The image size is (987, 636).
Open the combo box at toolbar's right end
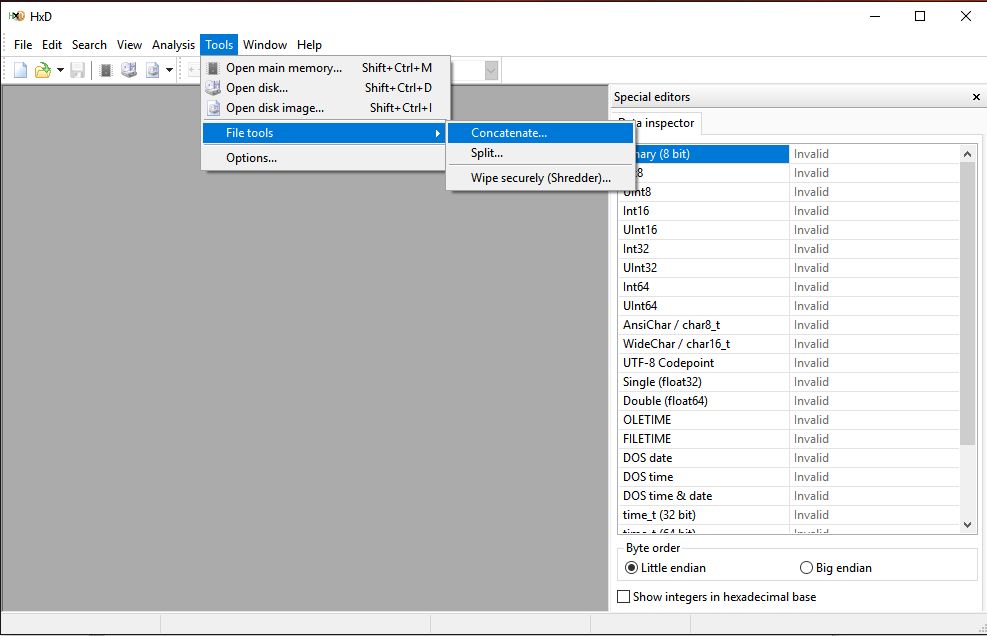pyautogui.click(x=491, y=70)
